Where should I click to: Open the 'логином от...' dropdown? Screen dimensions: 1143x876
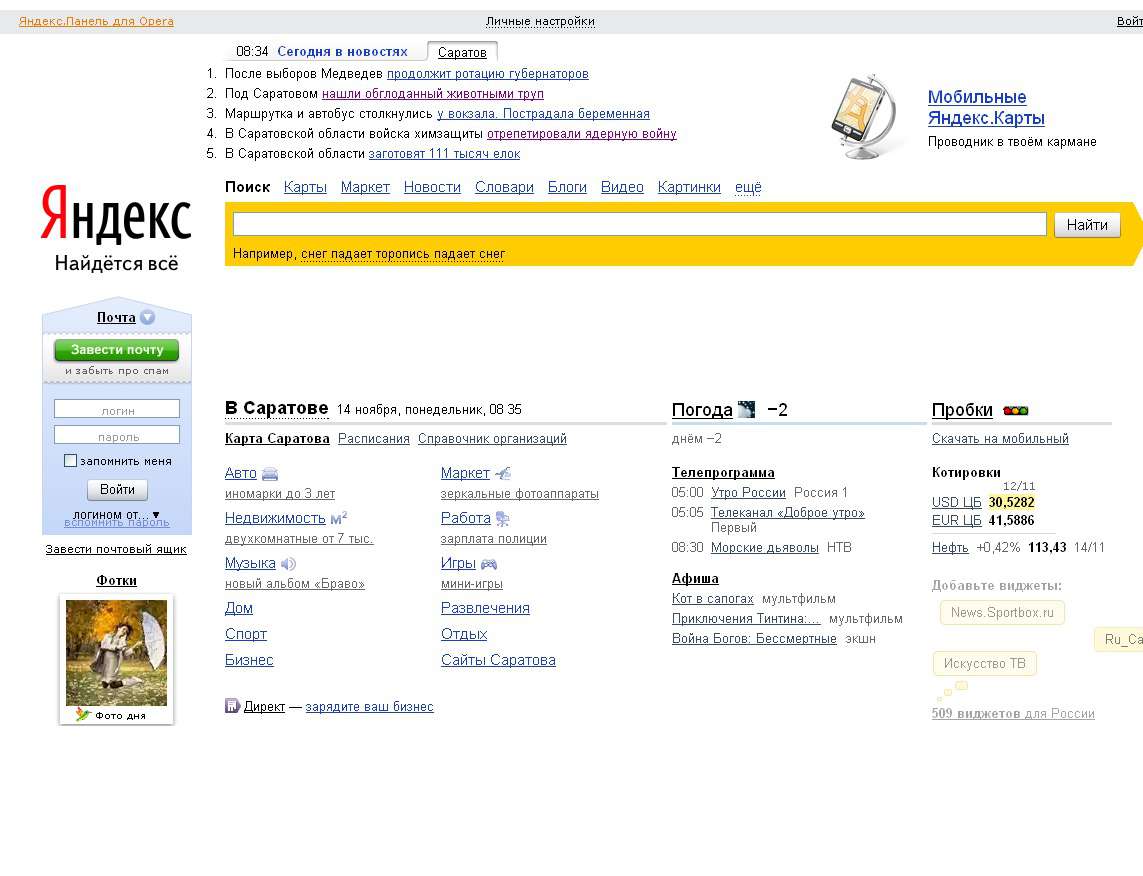point(155,514)
